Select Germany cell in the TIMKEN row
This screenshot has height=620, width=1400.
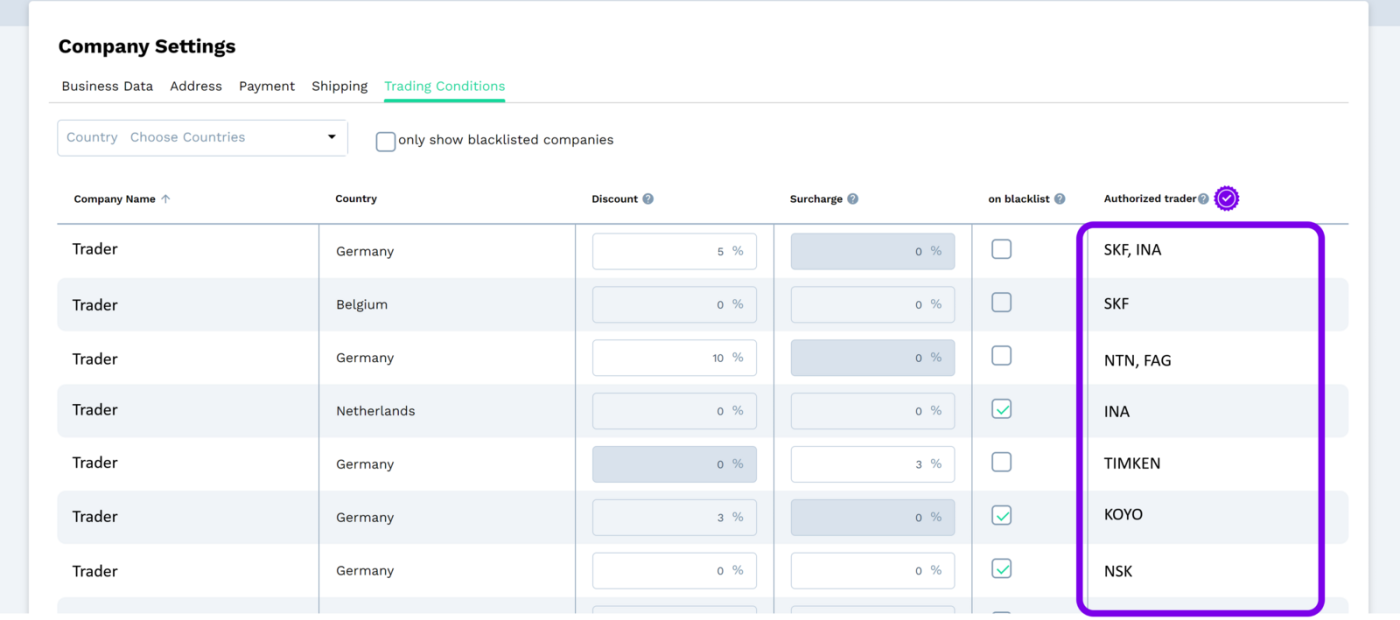(365, 465)
